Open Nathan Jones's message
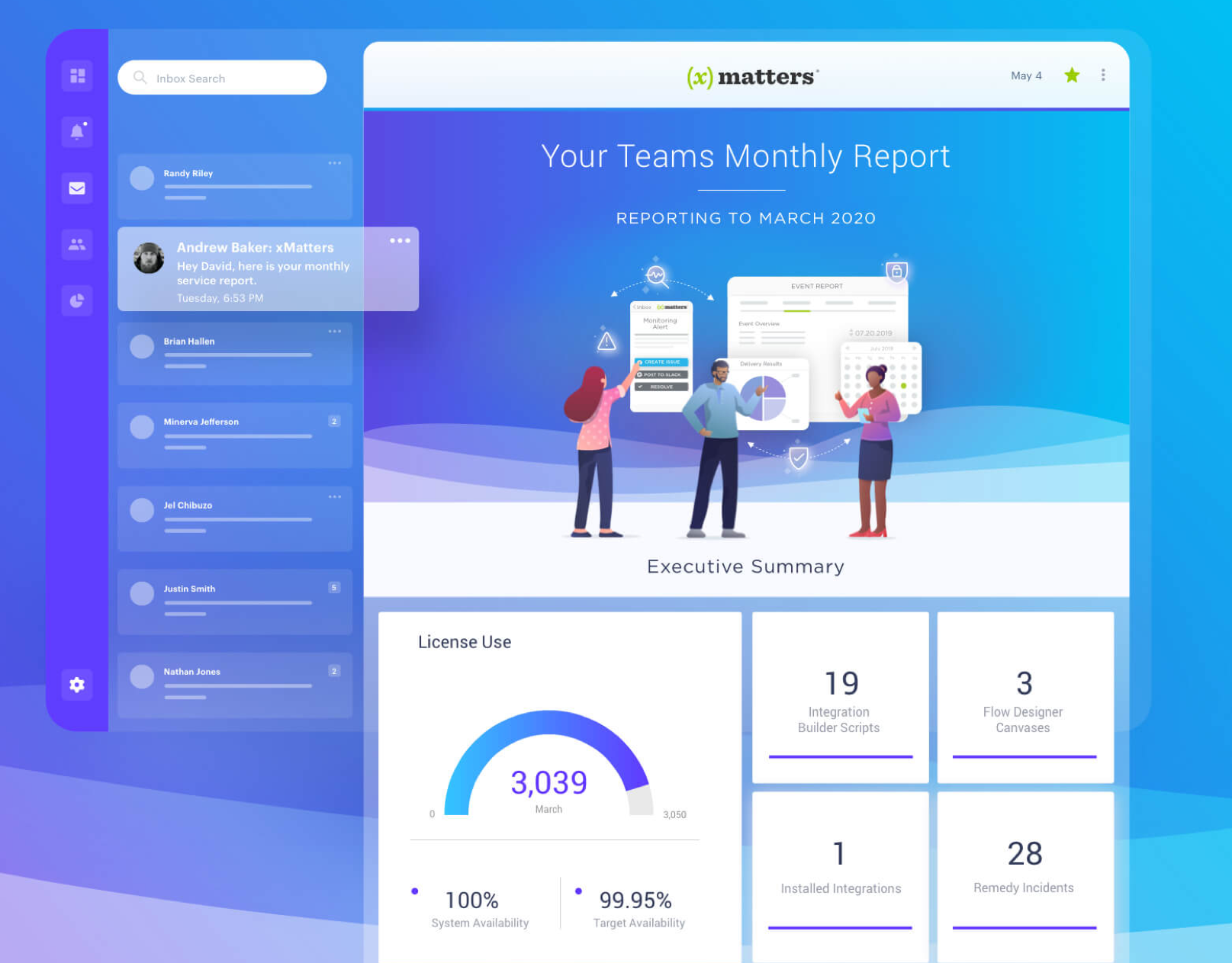 click(x=235, y=685)
